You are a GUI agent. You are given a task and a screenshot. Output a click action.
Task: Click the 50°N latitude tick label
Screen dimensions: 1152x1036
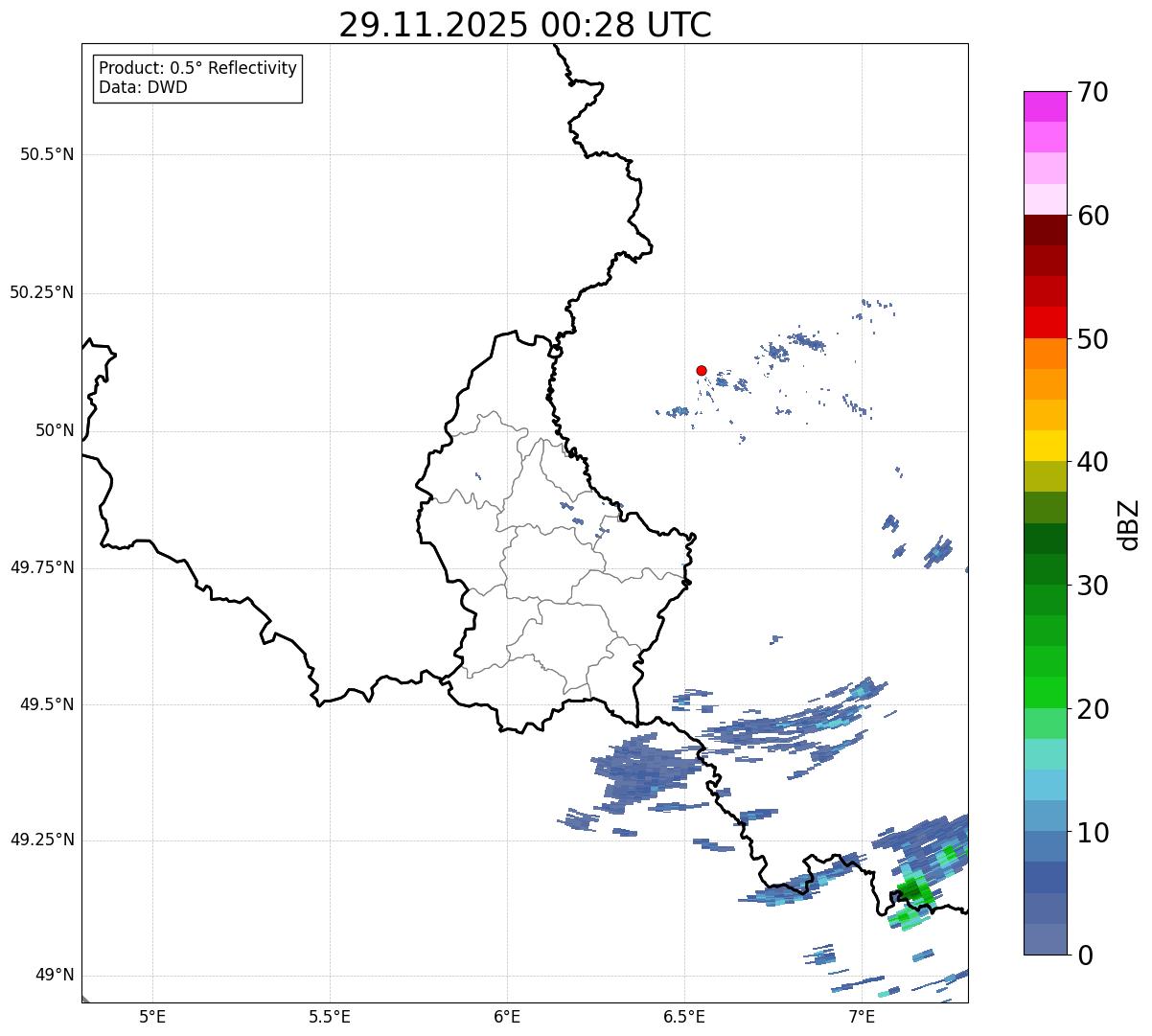click(x=55, y=431)
